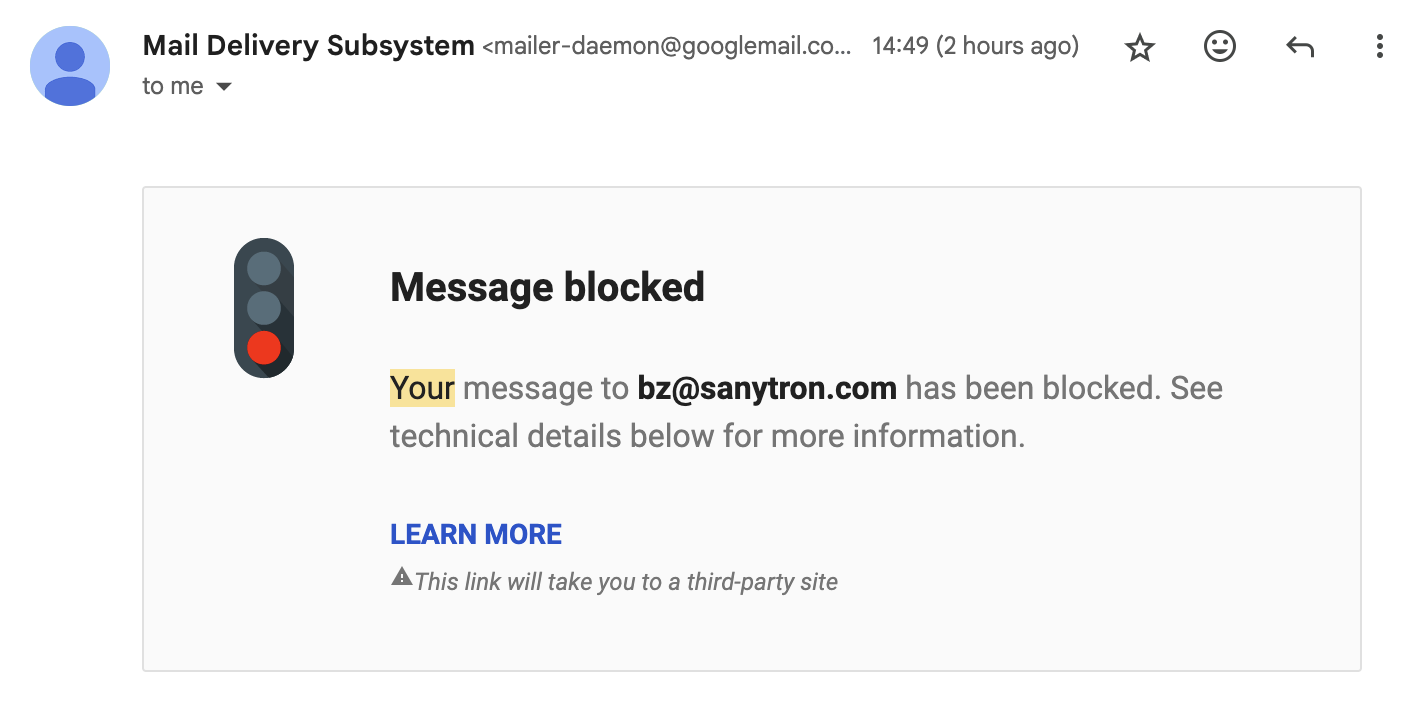This screenshot has height=704, width=1426.
Task: Click the 'Message blocked' heading
Action: pyautogui.click(x=547, y=287)
